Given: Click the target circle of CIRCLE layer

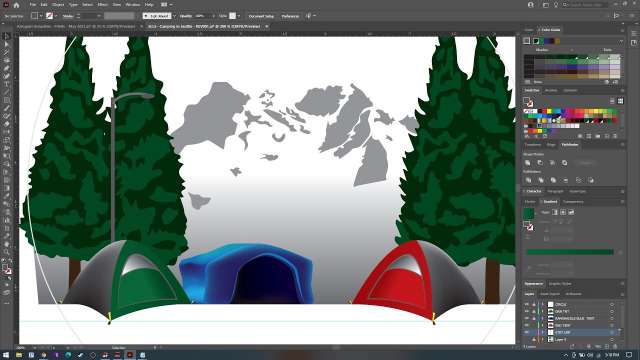Looking at the screenshot, I should pos(612,304).
